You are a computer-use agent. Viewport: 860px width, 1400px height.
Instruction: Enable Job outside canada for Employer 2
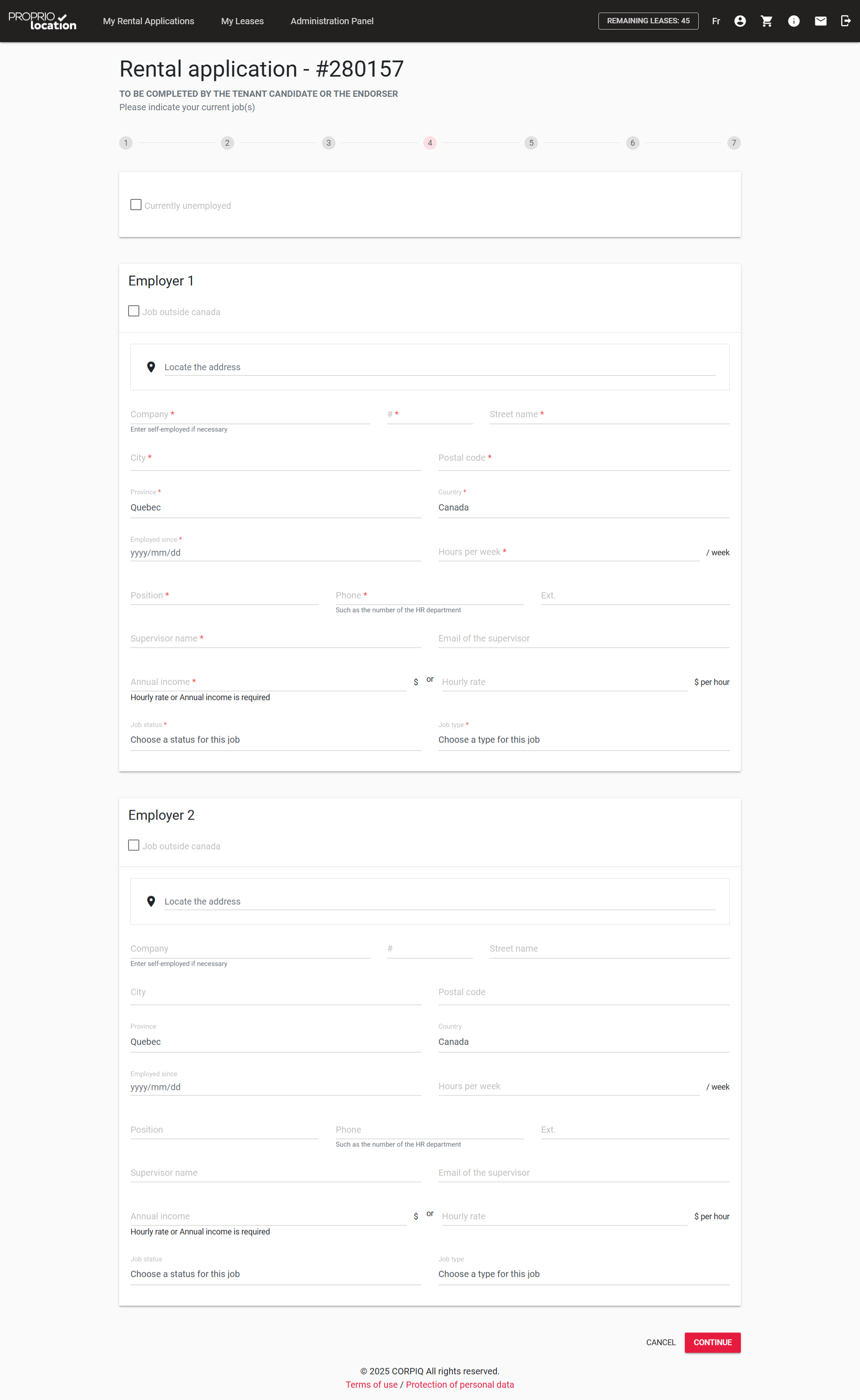click(x=133, y=846)
